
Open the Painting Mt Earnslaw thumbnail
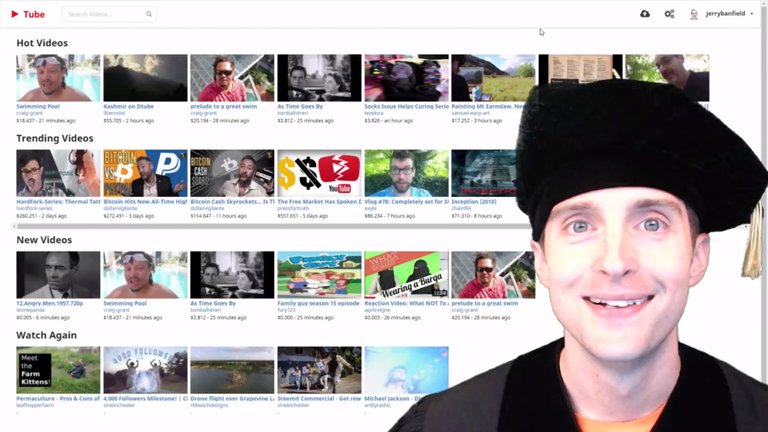pyautogui.click(x=493, y=78)
